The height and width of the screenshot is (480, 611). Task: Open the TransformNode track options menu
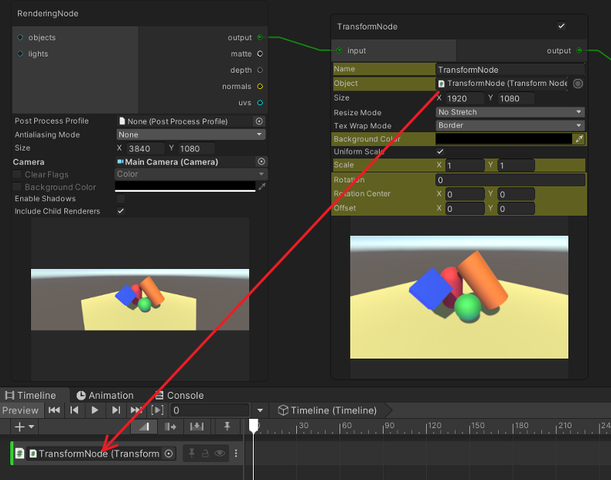pos(236,454)
